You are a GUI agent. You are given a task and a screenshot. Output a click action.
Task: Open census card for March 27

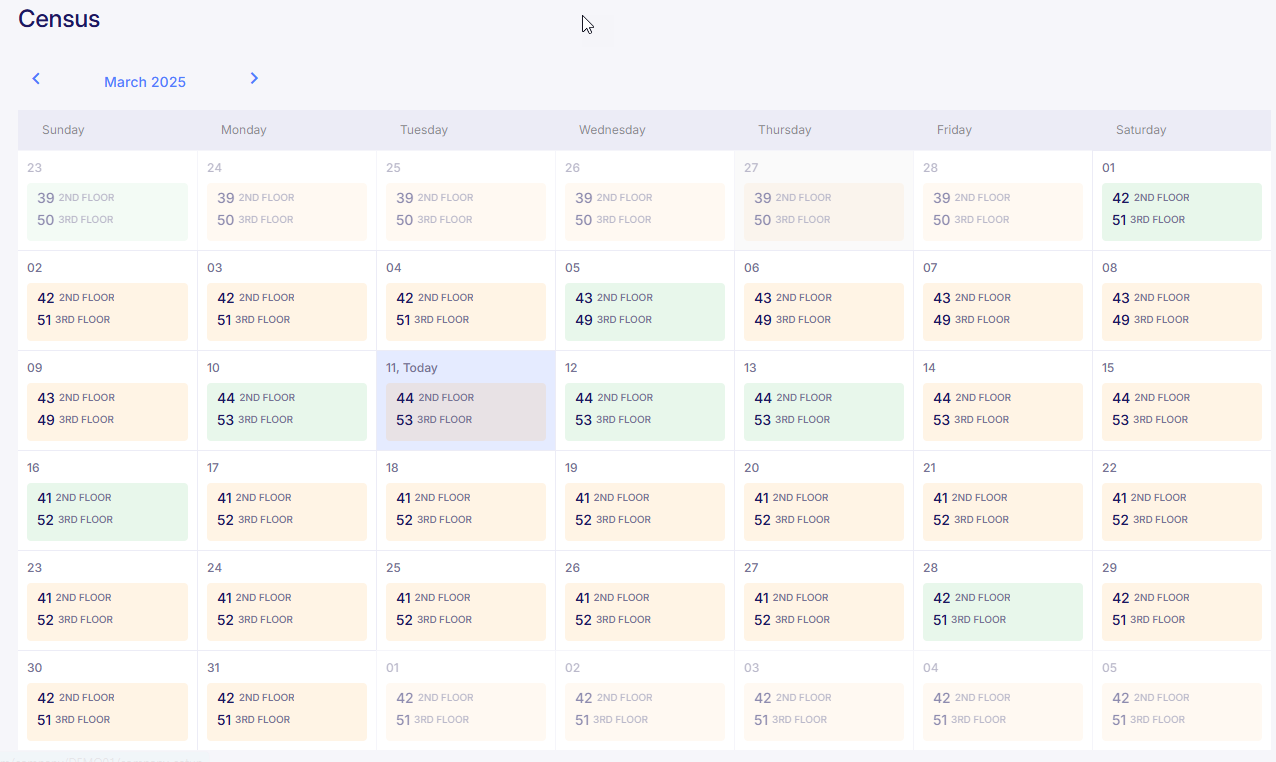tap(824, 612)
